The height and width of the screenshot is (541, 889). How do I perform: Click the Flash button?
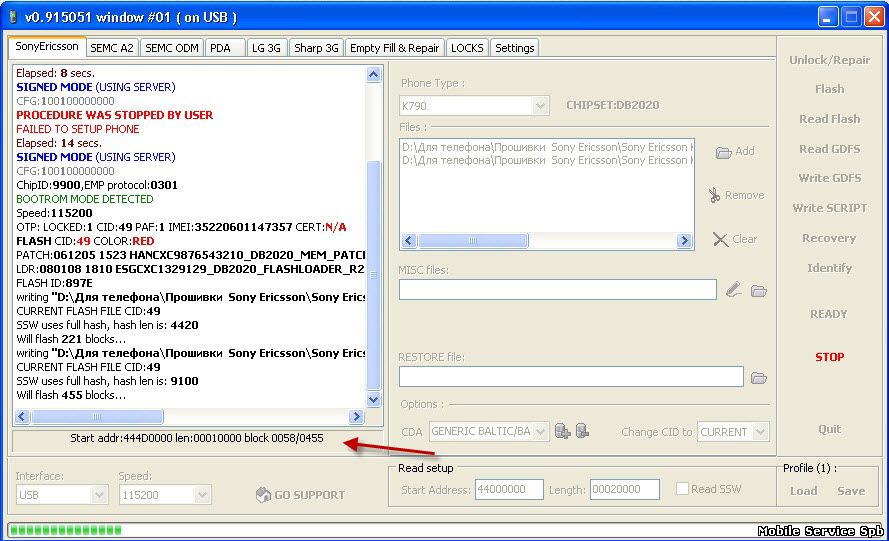tap(829, 89)
